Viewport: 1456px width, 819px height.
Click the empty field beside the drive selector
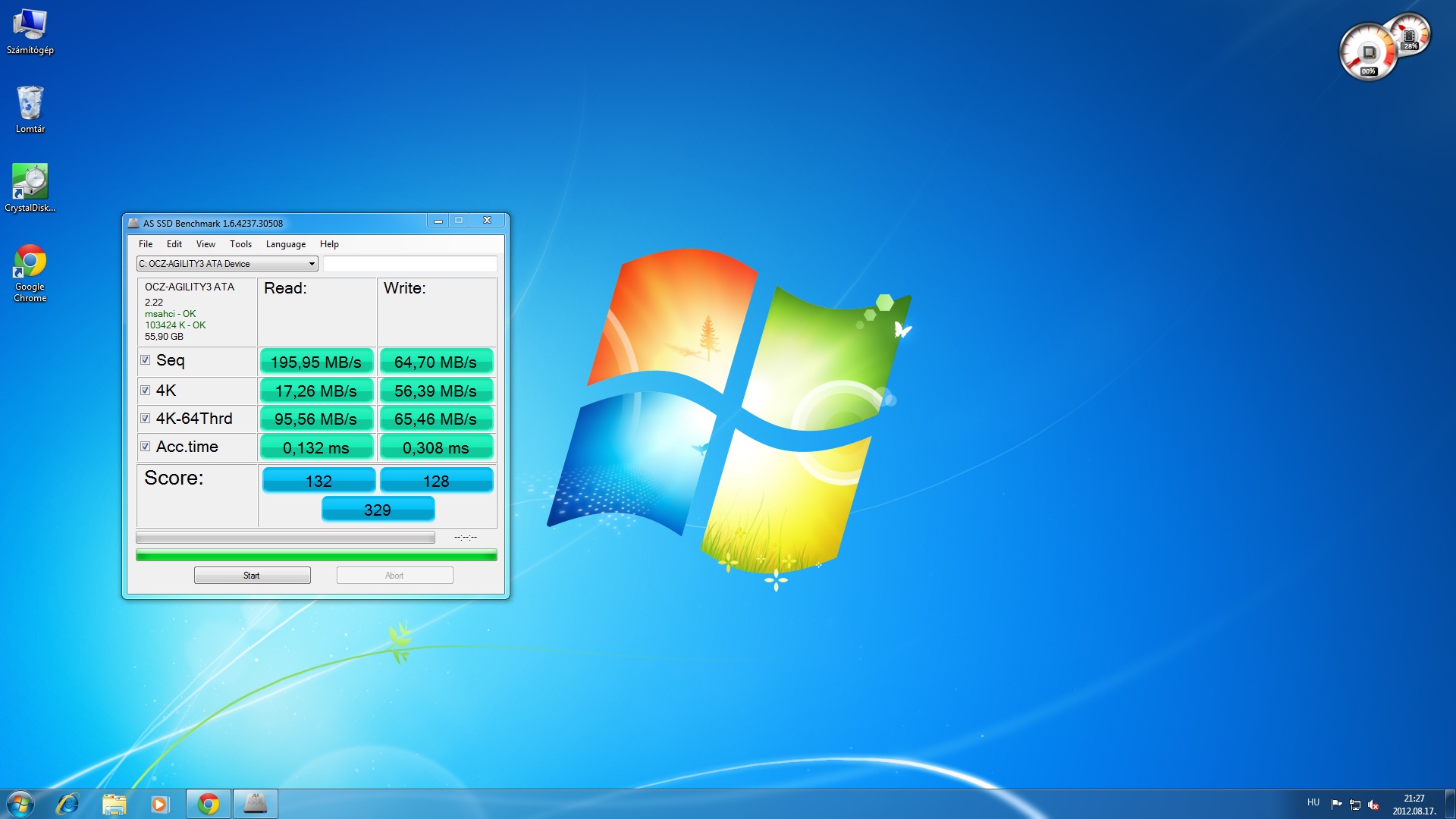(x=409, y=264)
